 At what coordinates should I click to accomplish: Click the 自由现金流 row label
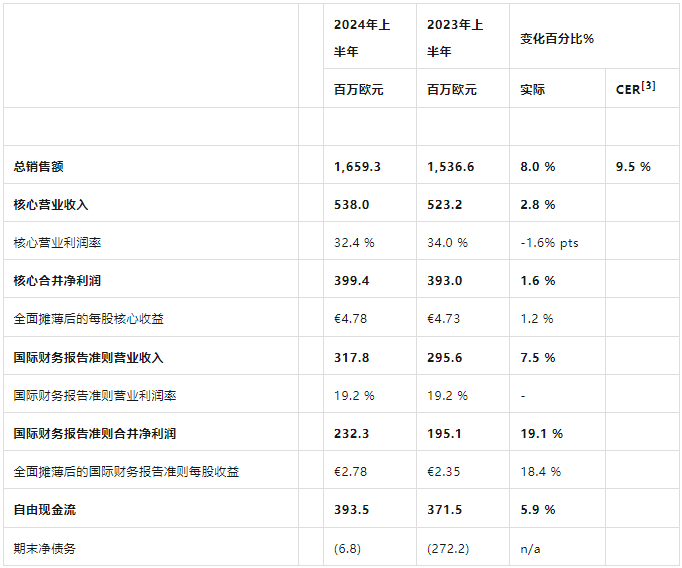pyautogui.click(x=45, y=509)
